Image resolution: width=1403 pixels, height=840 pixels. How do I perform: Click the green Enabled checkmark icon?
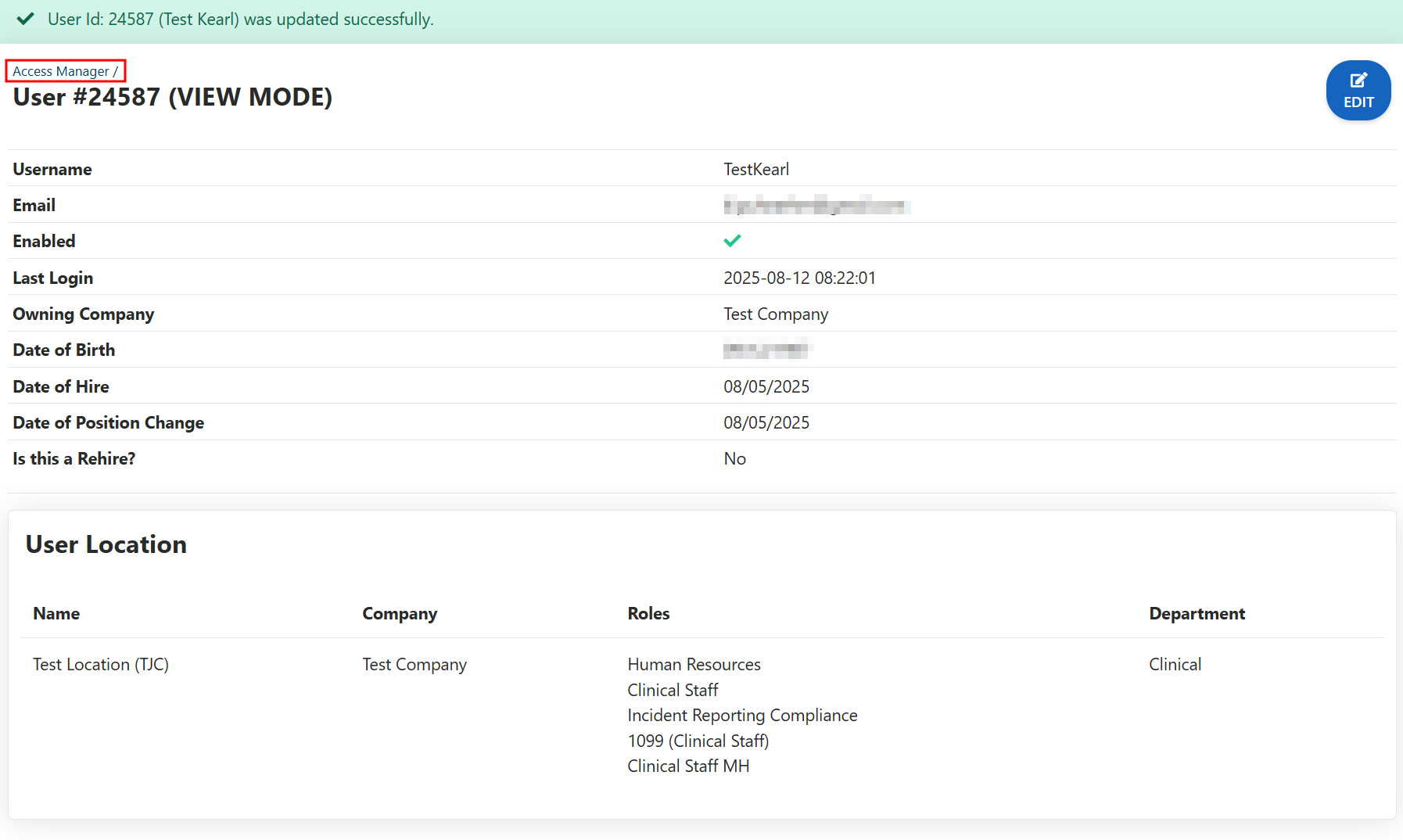(732, 241)
